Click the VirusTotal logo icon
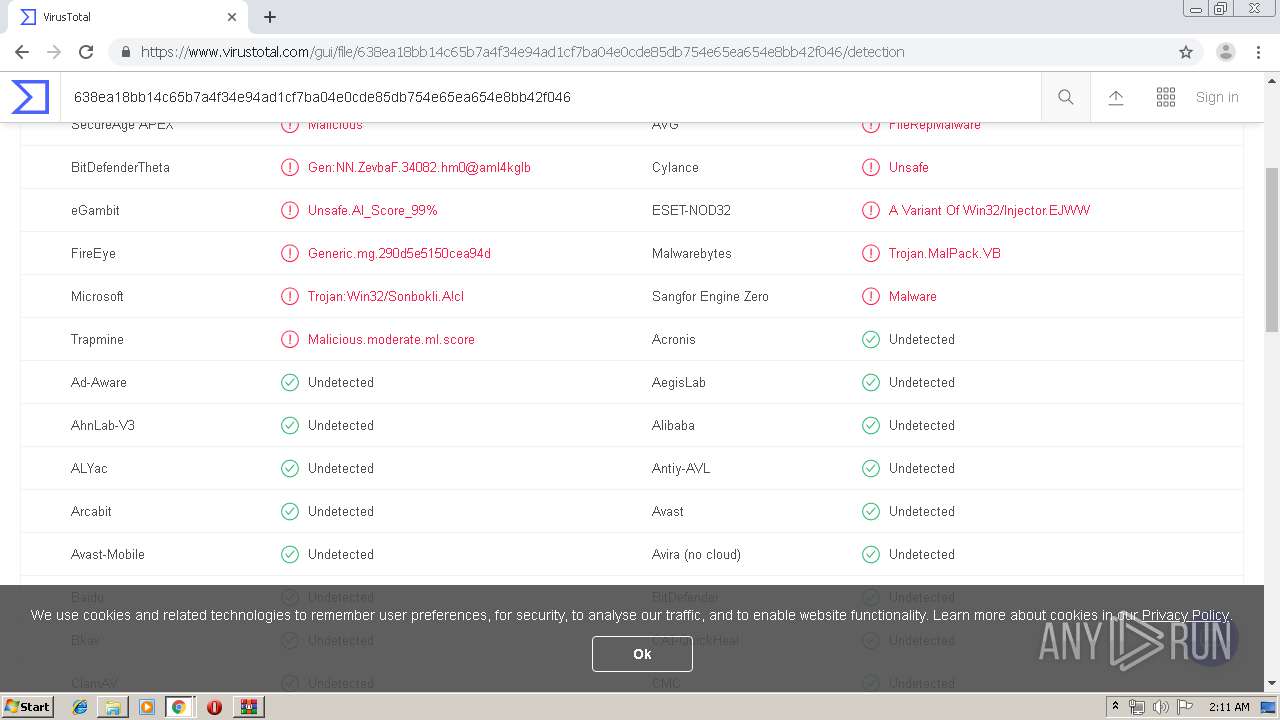Image resolution: width=1280 pixels, height=720 pixels. point(30,97)
